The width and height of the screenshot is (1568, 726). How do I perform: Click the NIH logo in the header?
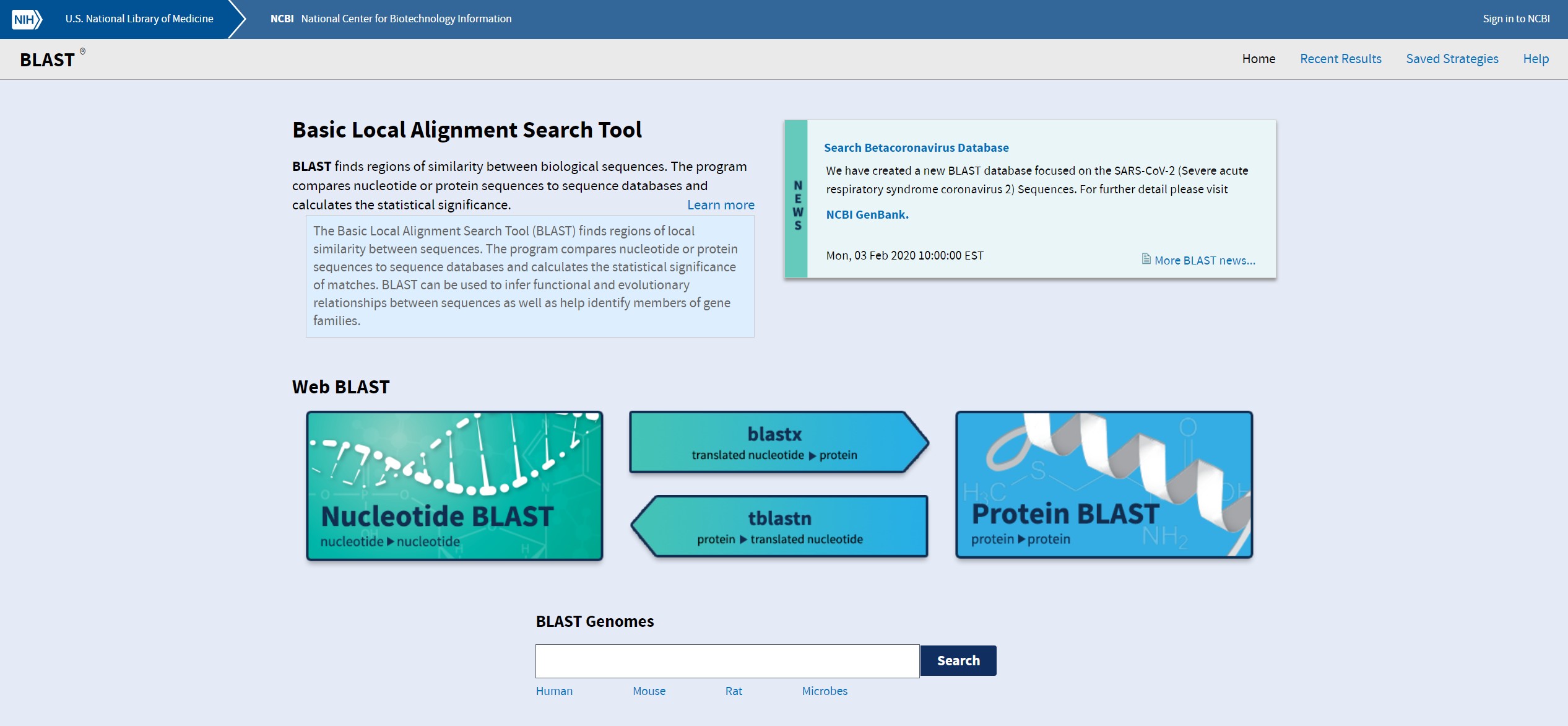(25, 18)
